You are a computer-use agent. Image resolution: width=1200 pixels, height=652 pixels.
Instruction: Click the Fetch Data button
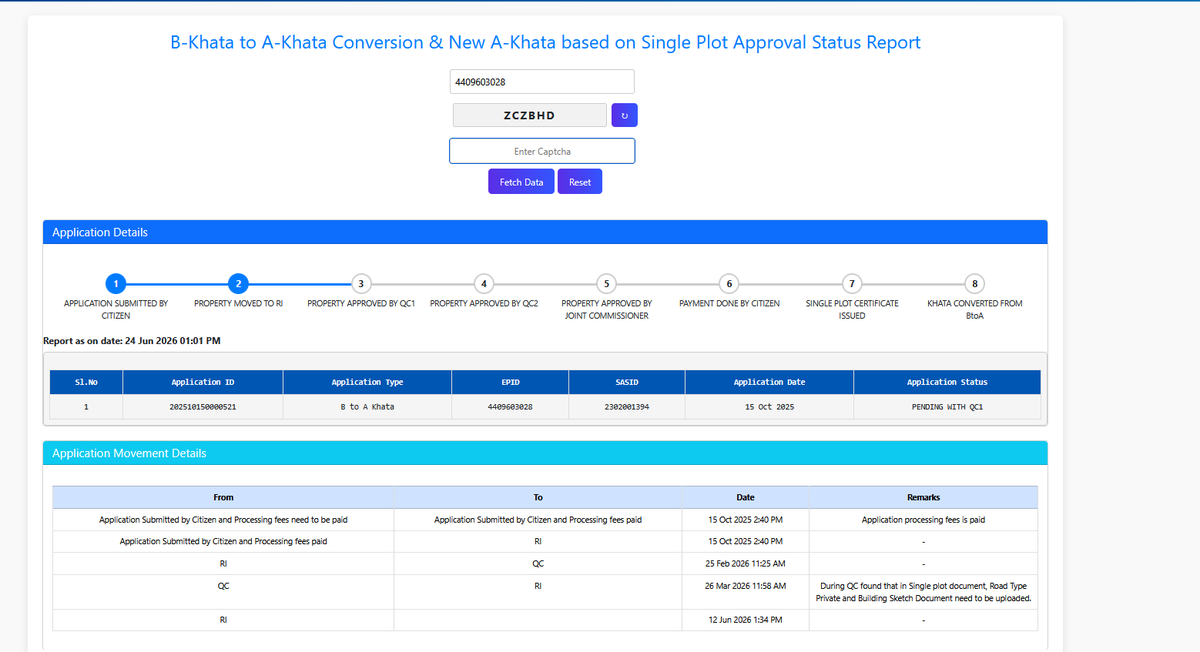tap(521, 182)
